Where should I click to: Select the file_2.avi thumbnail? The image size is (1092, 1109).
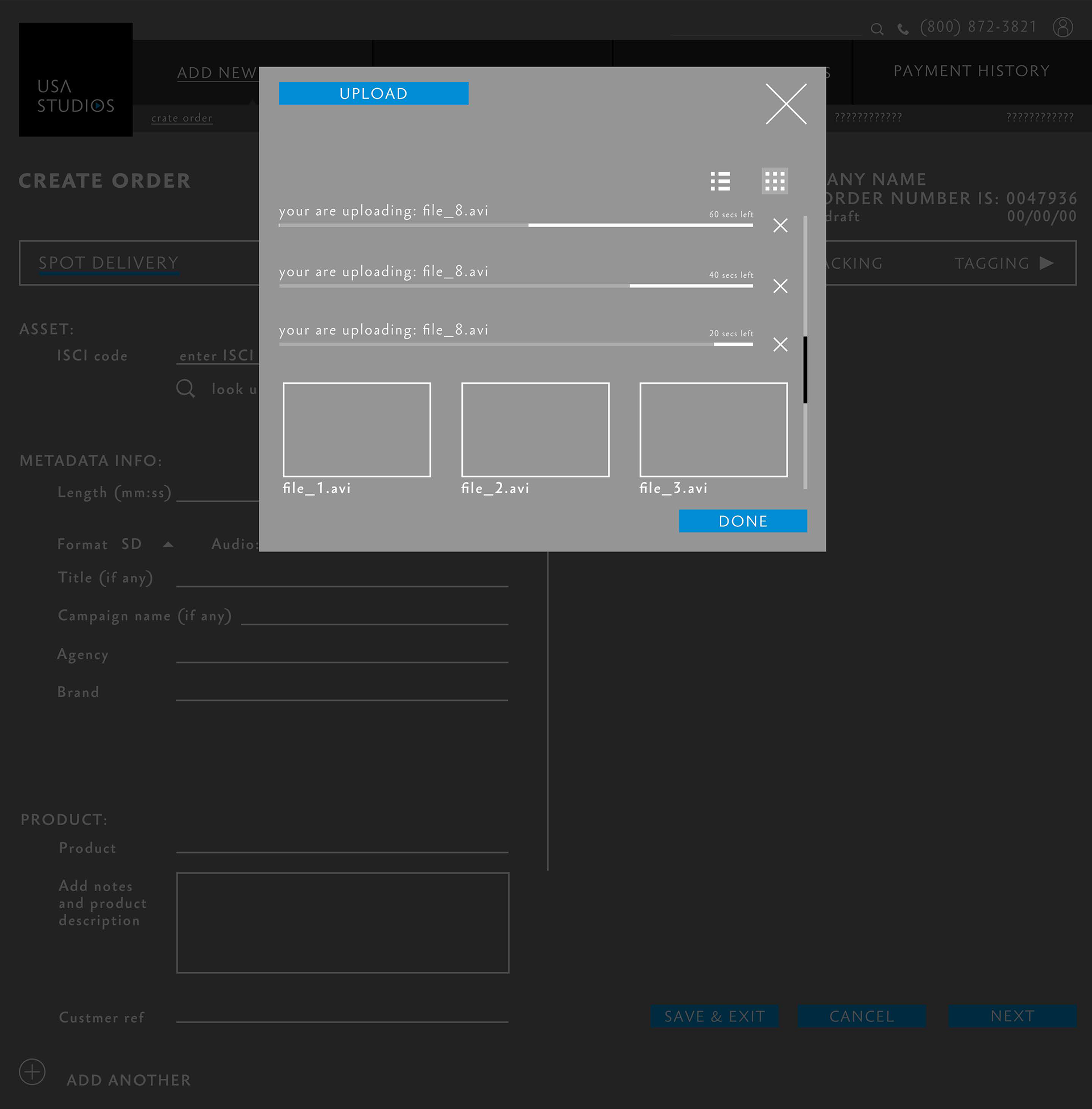coord(535,430)
